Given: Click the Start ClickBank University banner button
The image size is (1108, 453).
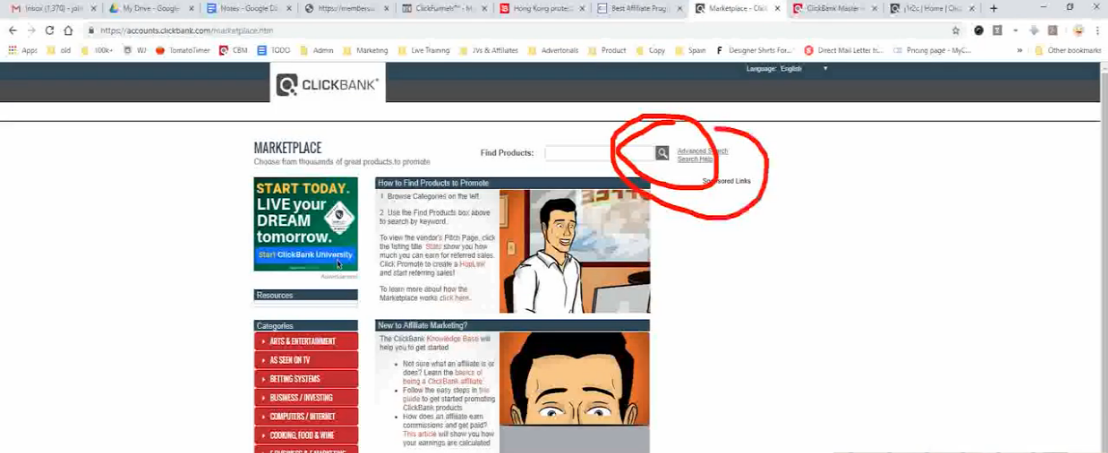Looking at the screenshot, I should tap(305, 254).
